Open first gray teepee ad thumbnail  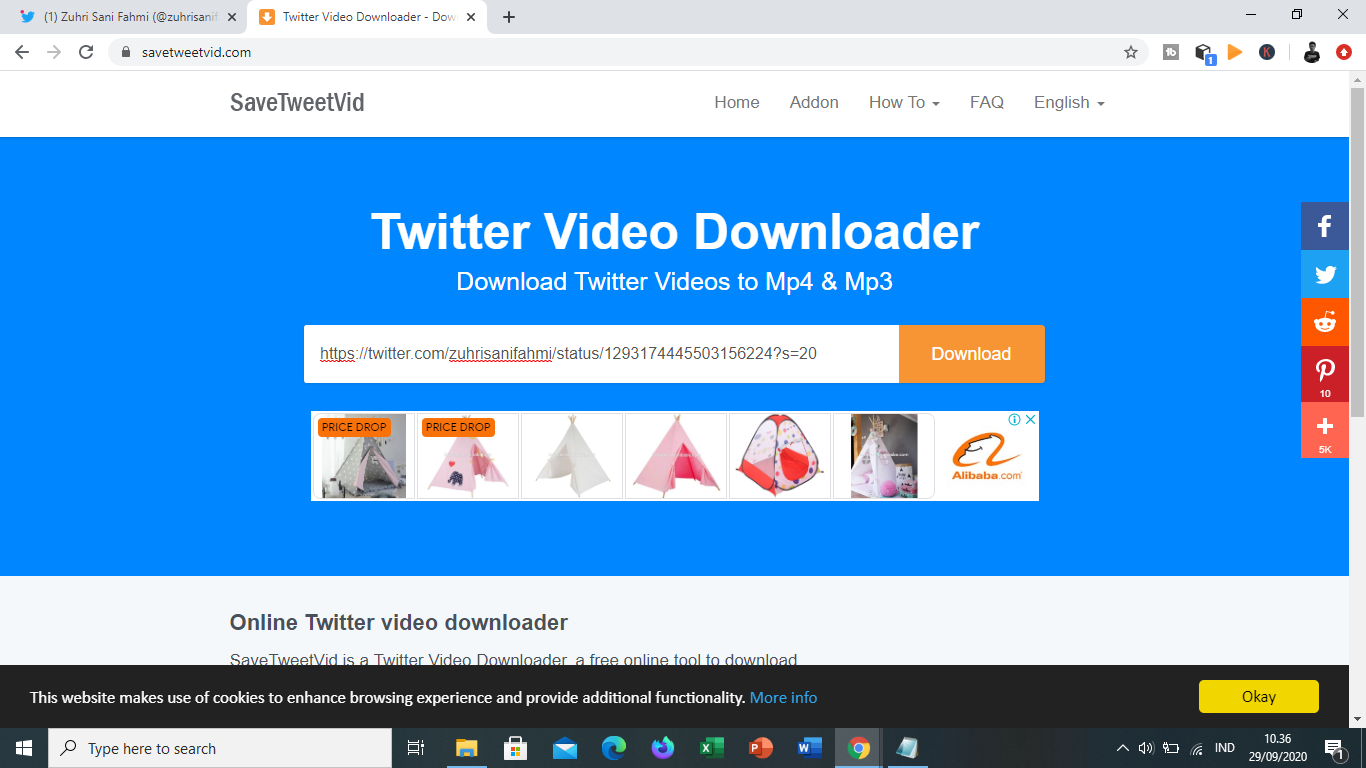click(x=363, y=456)
